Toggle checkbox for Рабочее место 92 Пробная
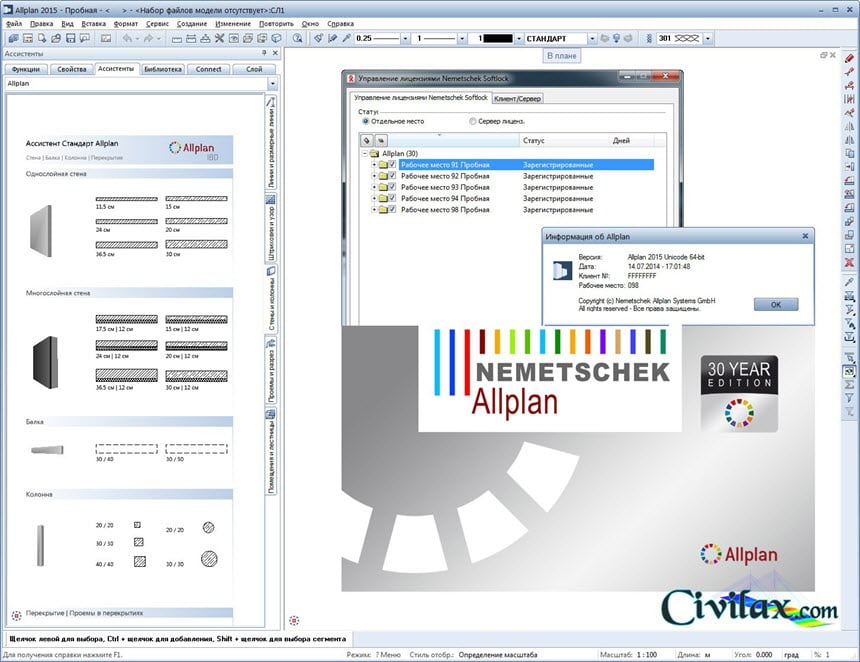 392,176
